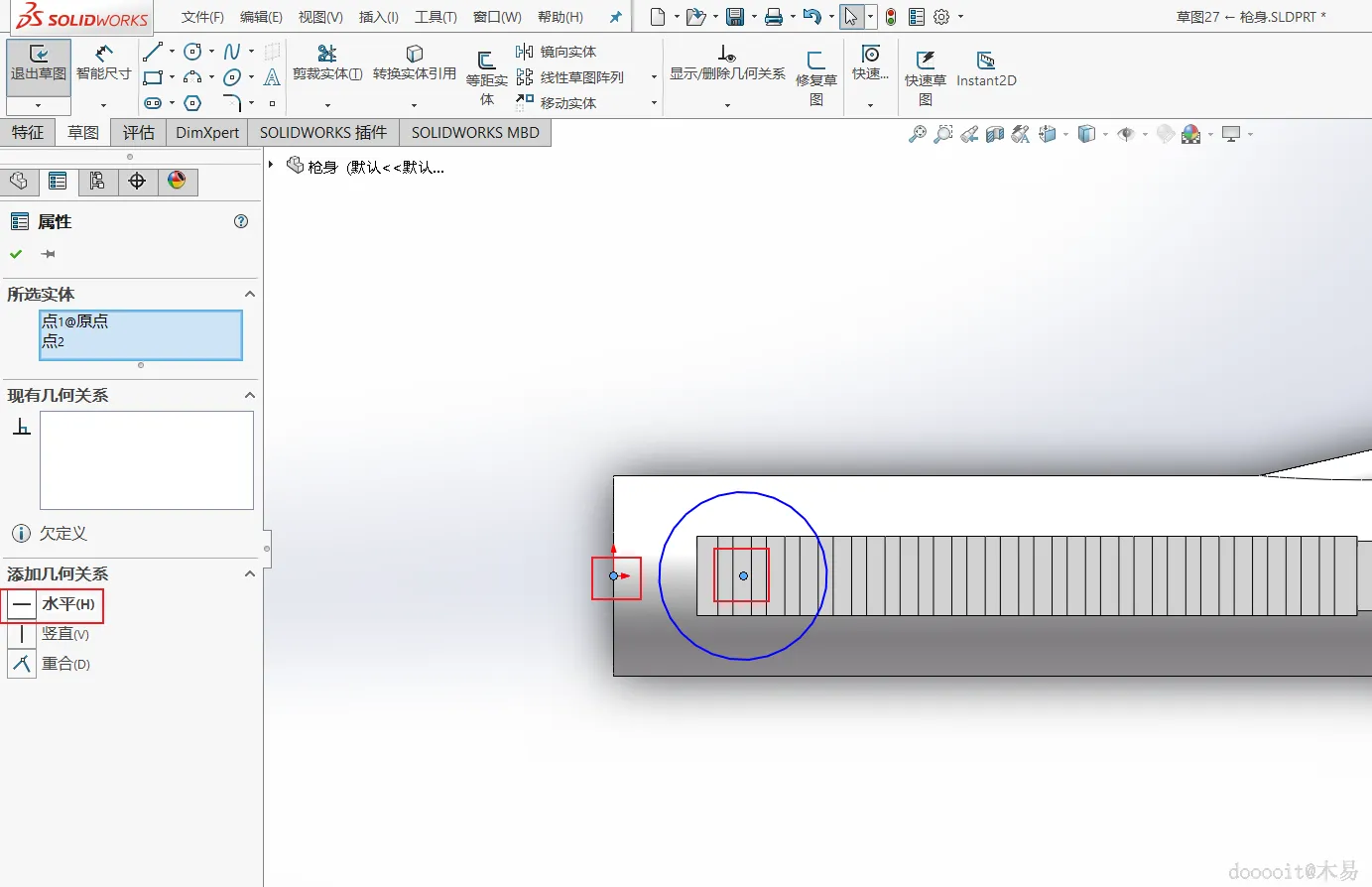Select the arc sketch tool
This screenshot has height=887, width=1372.
pos(192,77)
